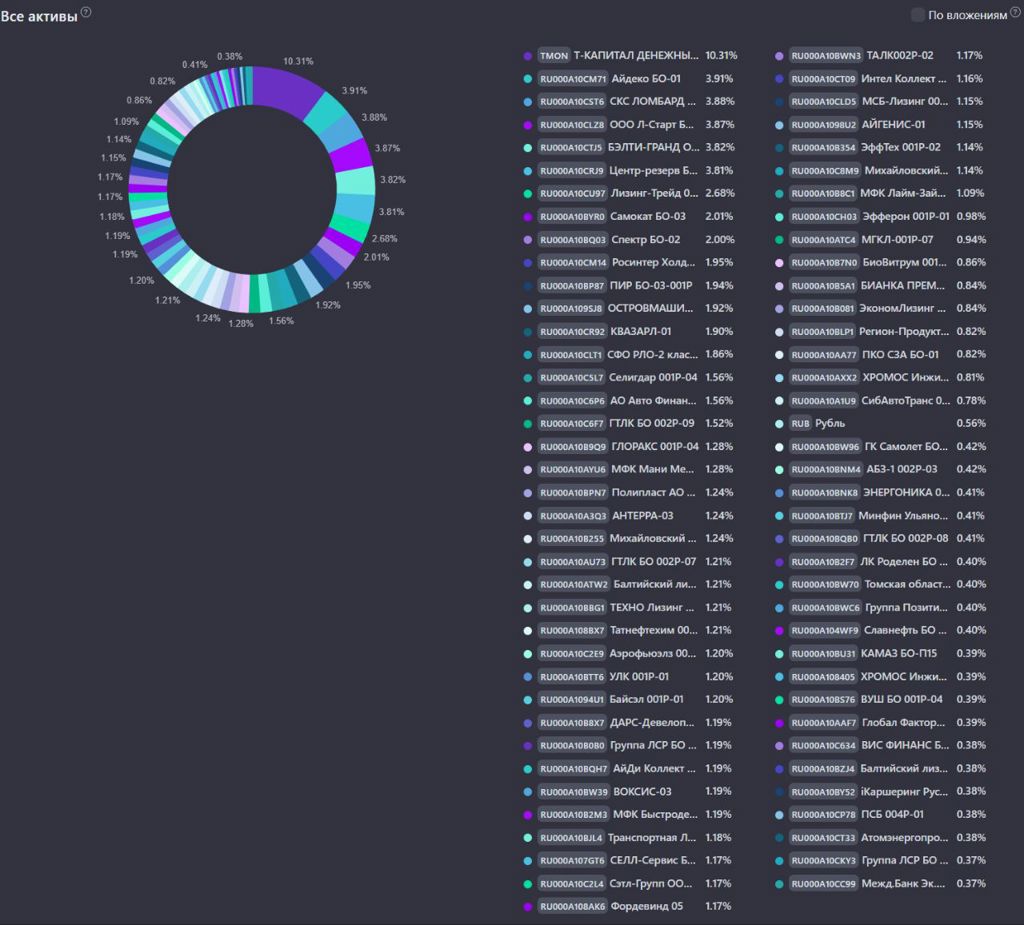Click the RU000A10BWN3 ticker badge for ТАЛК002Р-02
The width and height of the screenshot is (1024, 925).
coord(824,56)
